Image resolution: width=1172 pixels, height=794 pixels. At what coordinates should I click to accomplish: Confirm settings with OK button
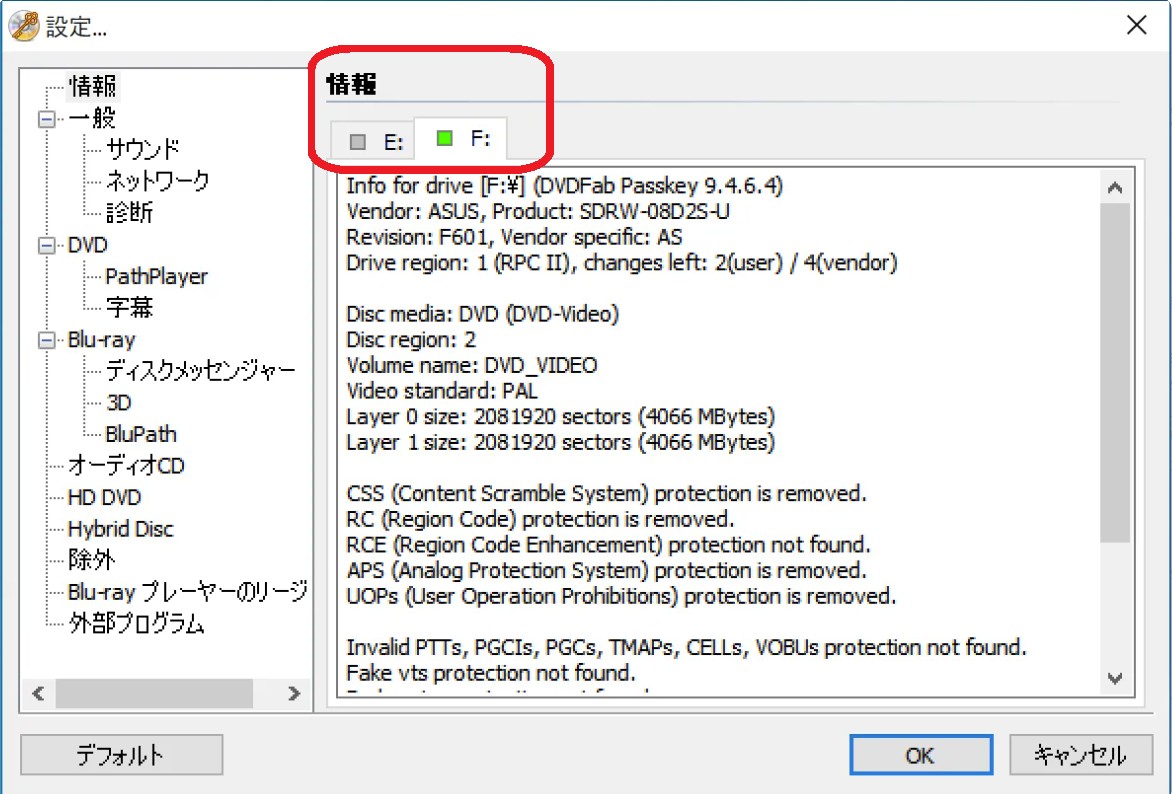(921, 754)
